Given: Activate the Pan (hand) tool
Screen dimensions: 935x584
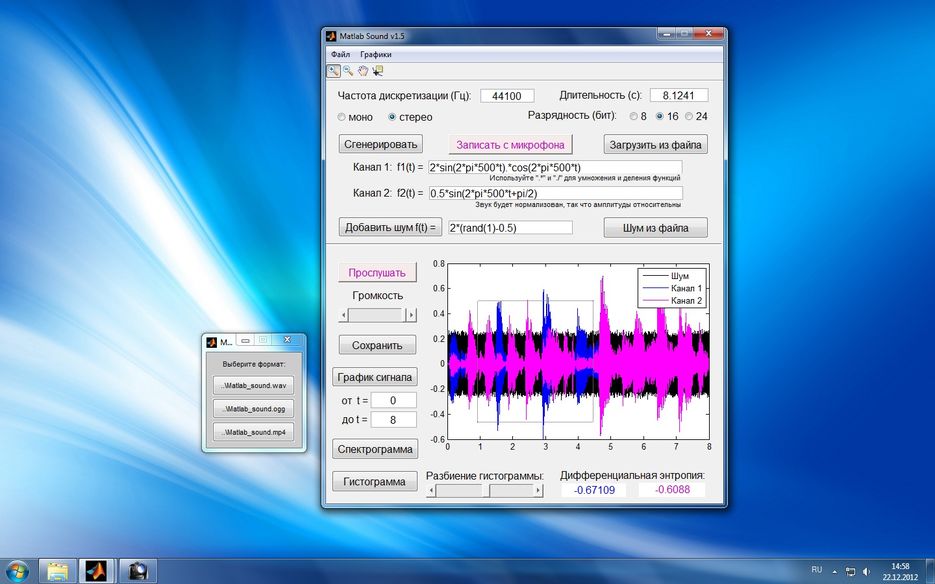Looking at the screenshot, I should pyautogui.click(x=363, y=71).
